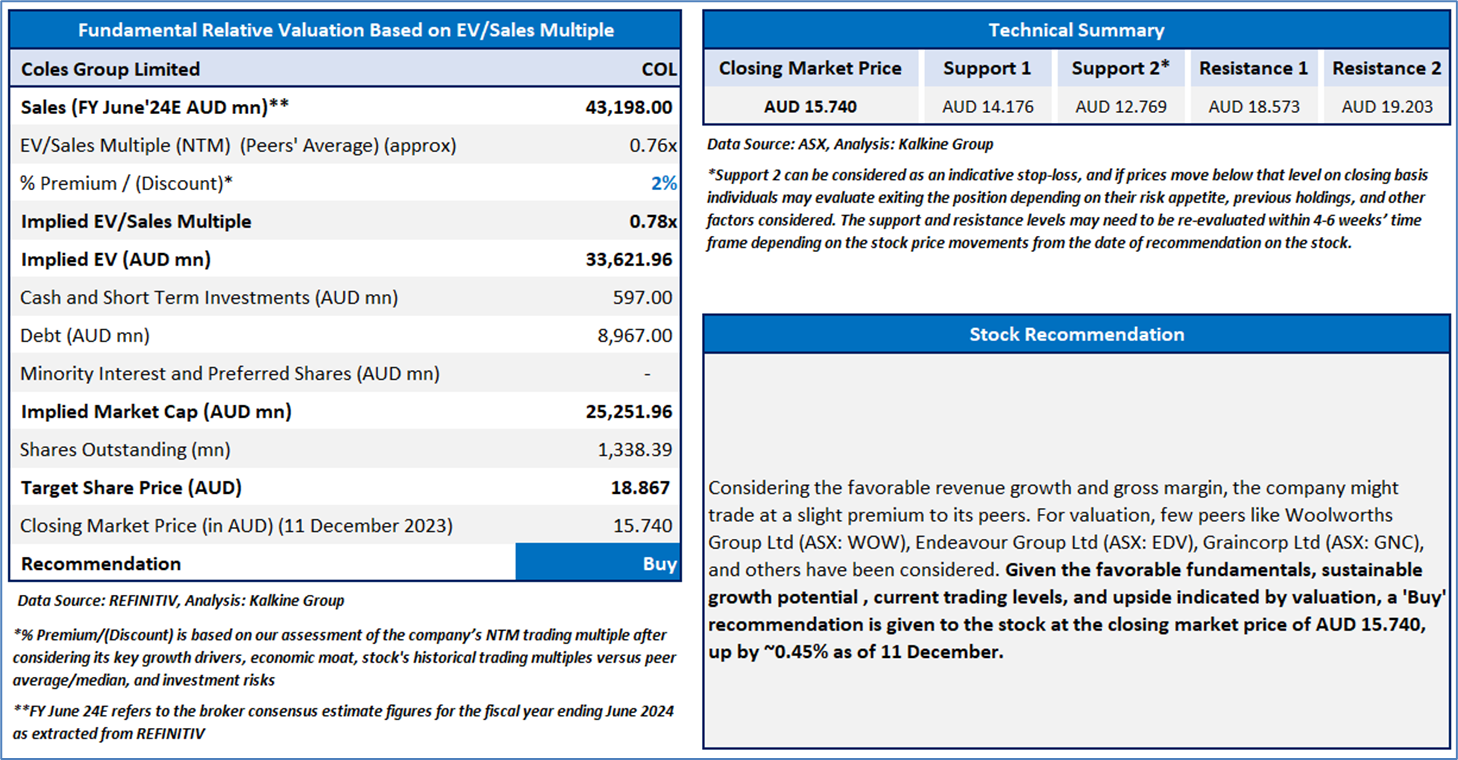
Task: Select the Sales value 43,198.00
Action: pyautogui.click(x=629, y=107)
